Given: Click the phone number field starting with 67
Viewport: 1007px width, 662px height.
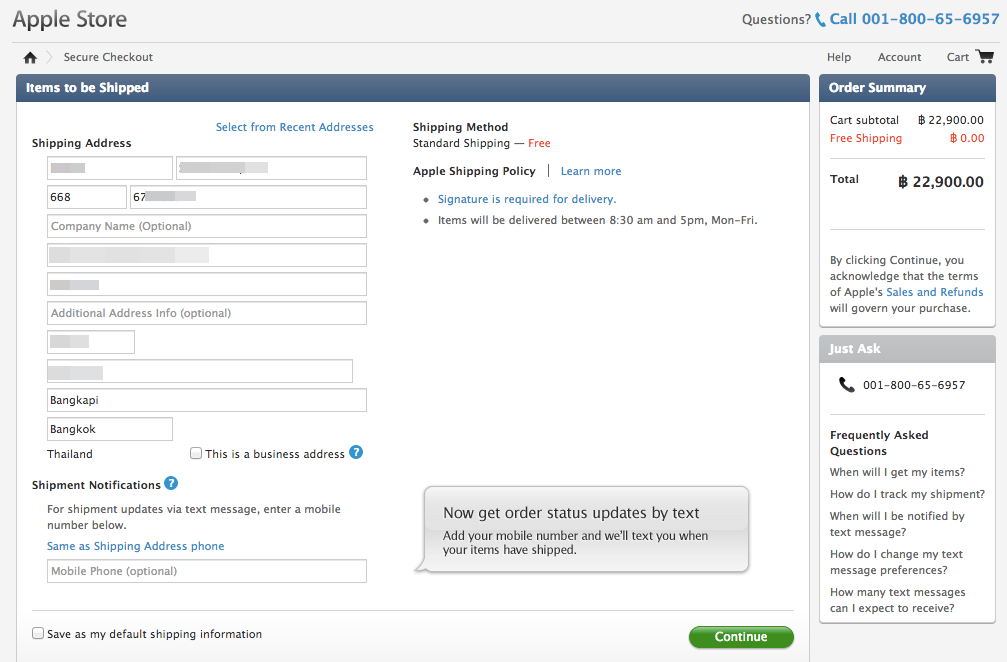Looking at the screenshot, I should coord(249,197).
